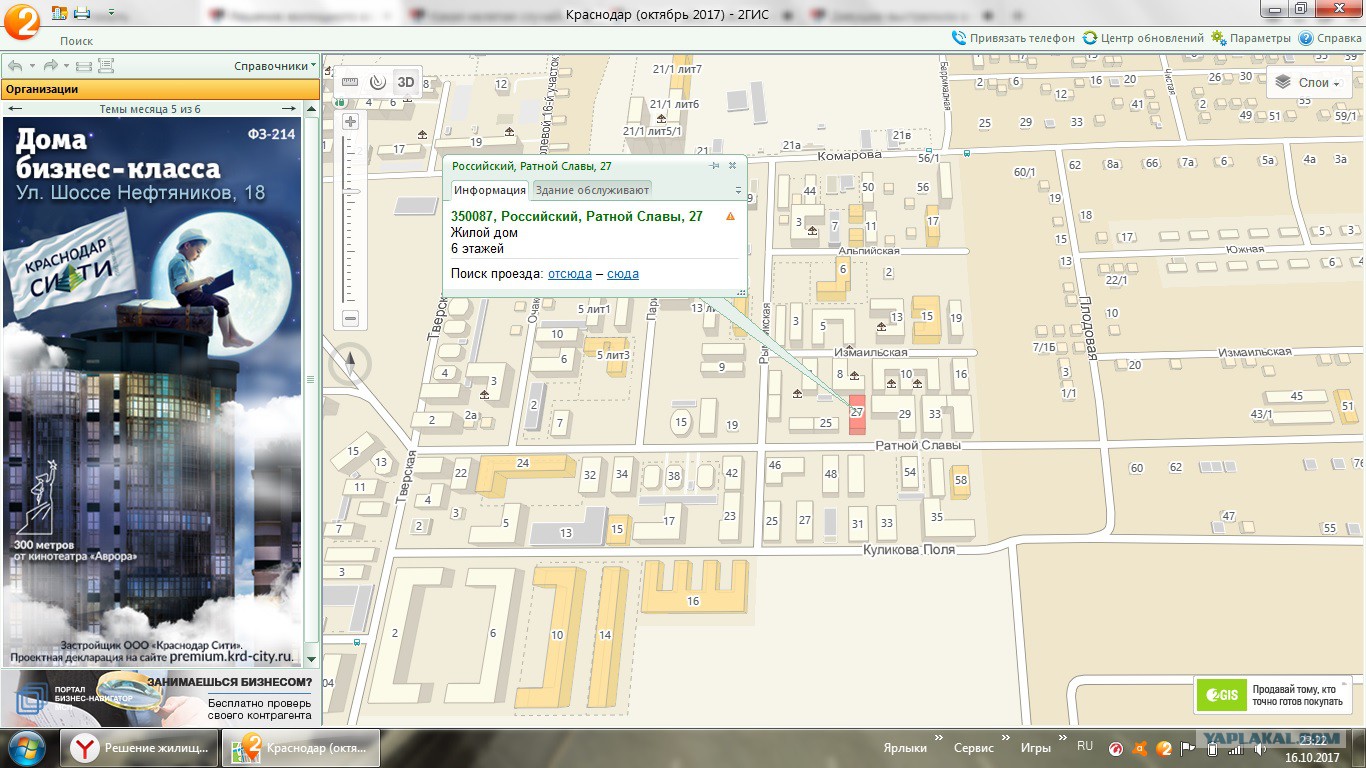Click the two-row card view icon
Image resolution: width=1366 pixels, height=768 pixels.
pyautogui.click(x=84, y=66)
